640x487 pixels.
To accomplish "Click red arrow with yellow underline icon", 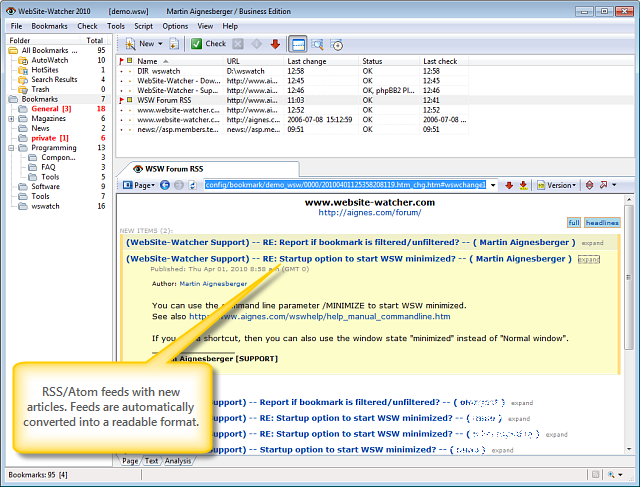I will click(523, 185).
